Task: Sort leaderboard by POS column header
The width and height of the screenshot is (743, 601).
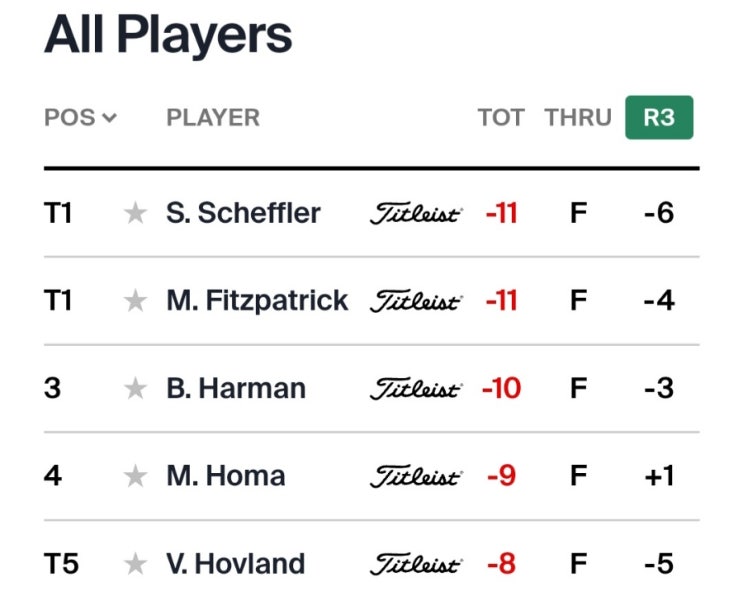Action: coord(70,118)
